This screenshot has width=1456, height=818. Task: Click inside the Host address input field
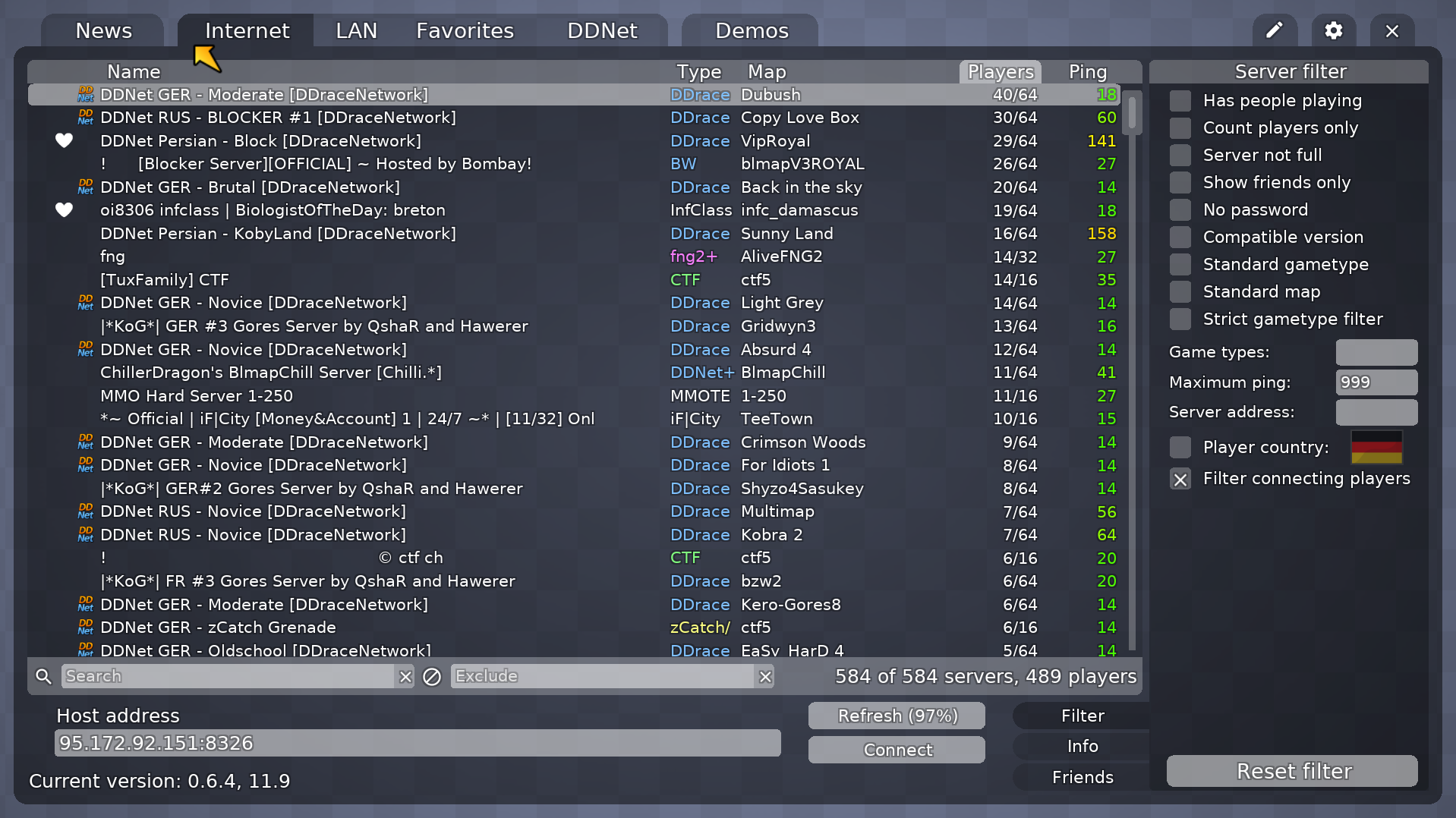tap(418, 743)
